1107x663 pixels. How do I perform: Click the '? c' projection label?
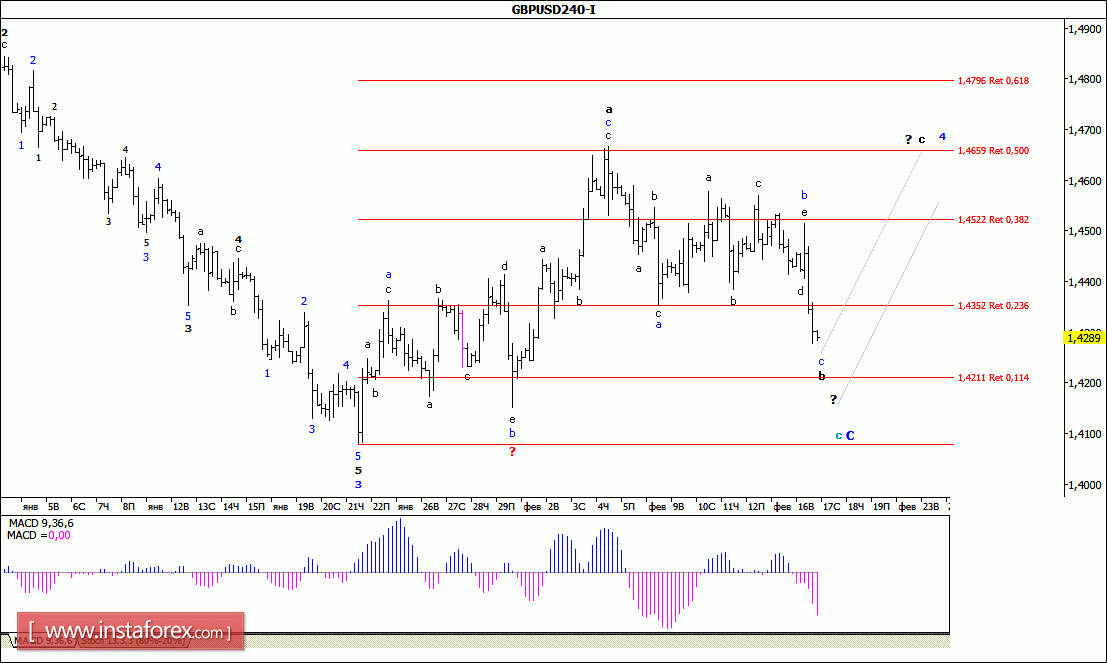(x=915, y=140)
